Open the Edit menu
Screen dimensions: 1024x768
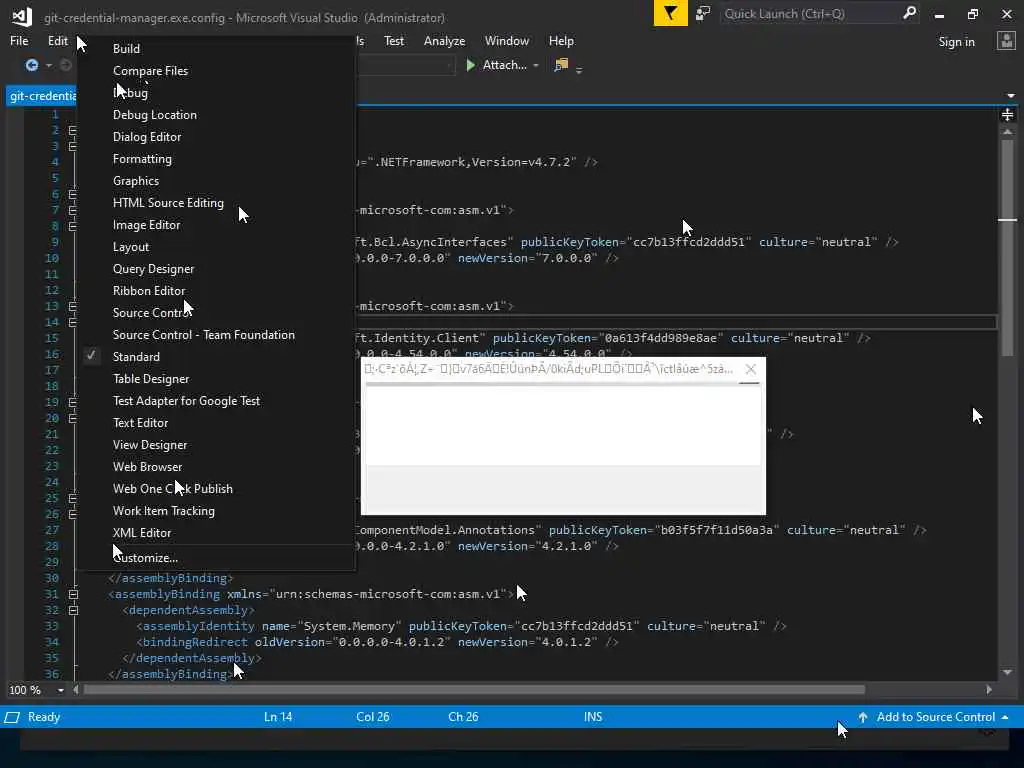[57, 40]
